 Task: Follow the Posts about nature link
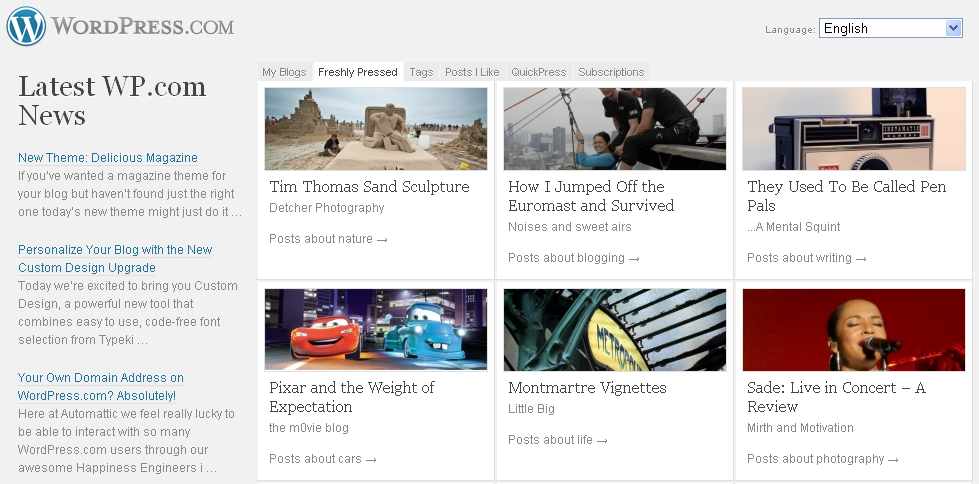328,239
